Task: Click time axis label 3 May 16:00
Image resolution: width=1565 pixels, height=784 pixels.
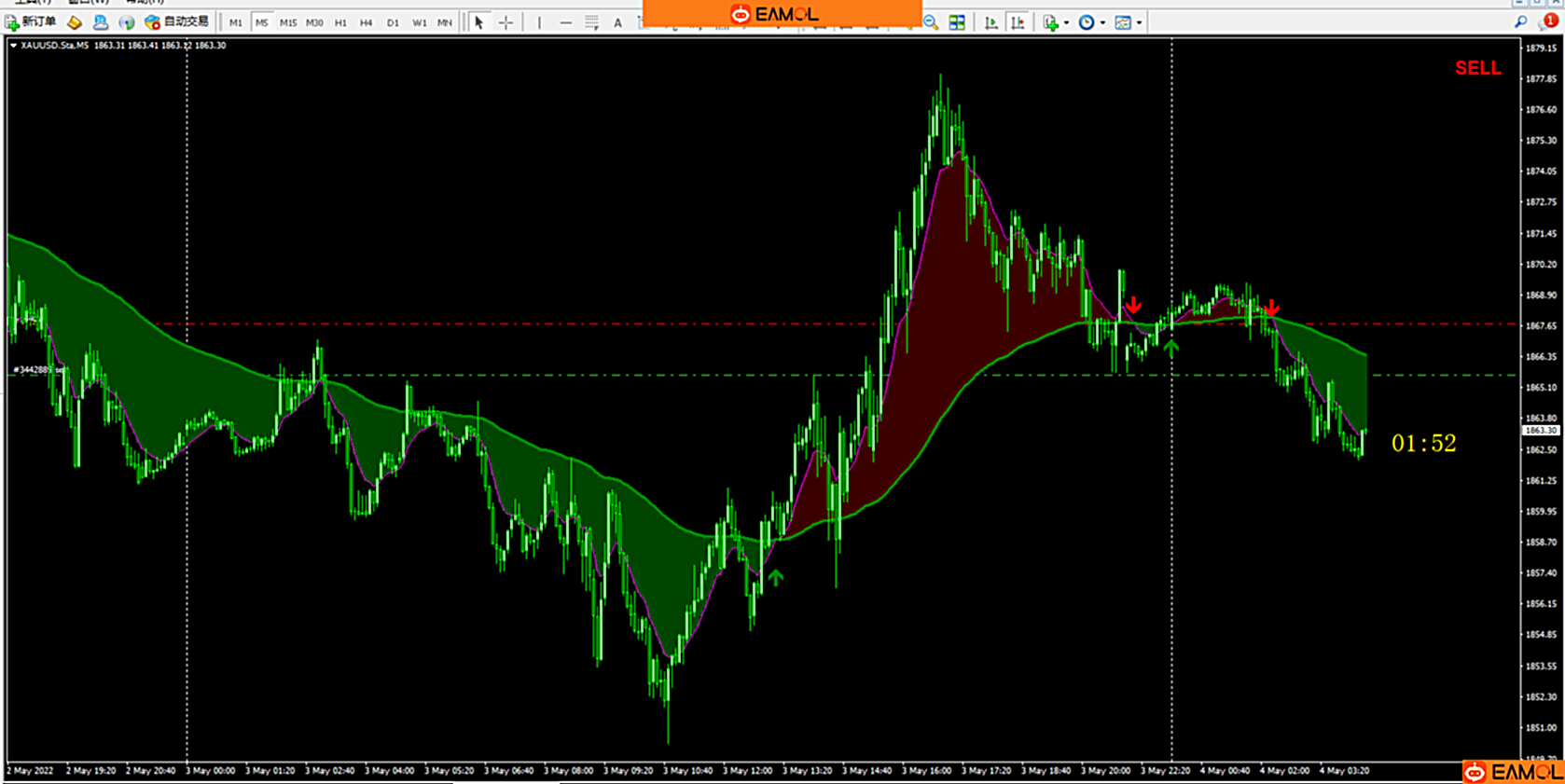Action: [927, 771]
